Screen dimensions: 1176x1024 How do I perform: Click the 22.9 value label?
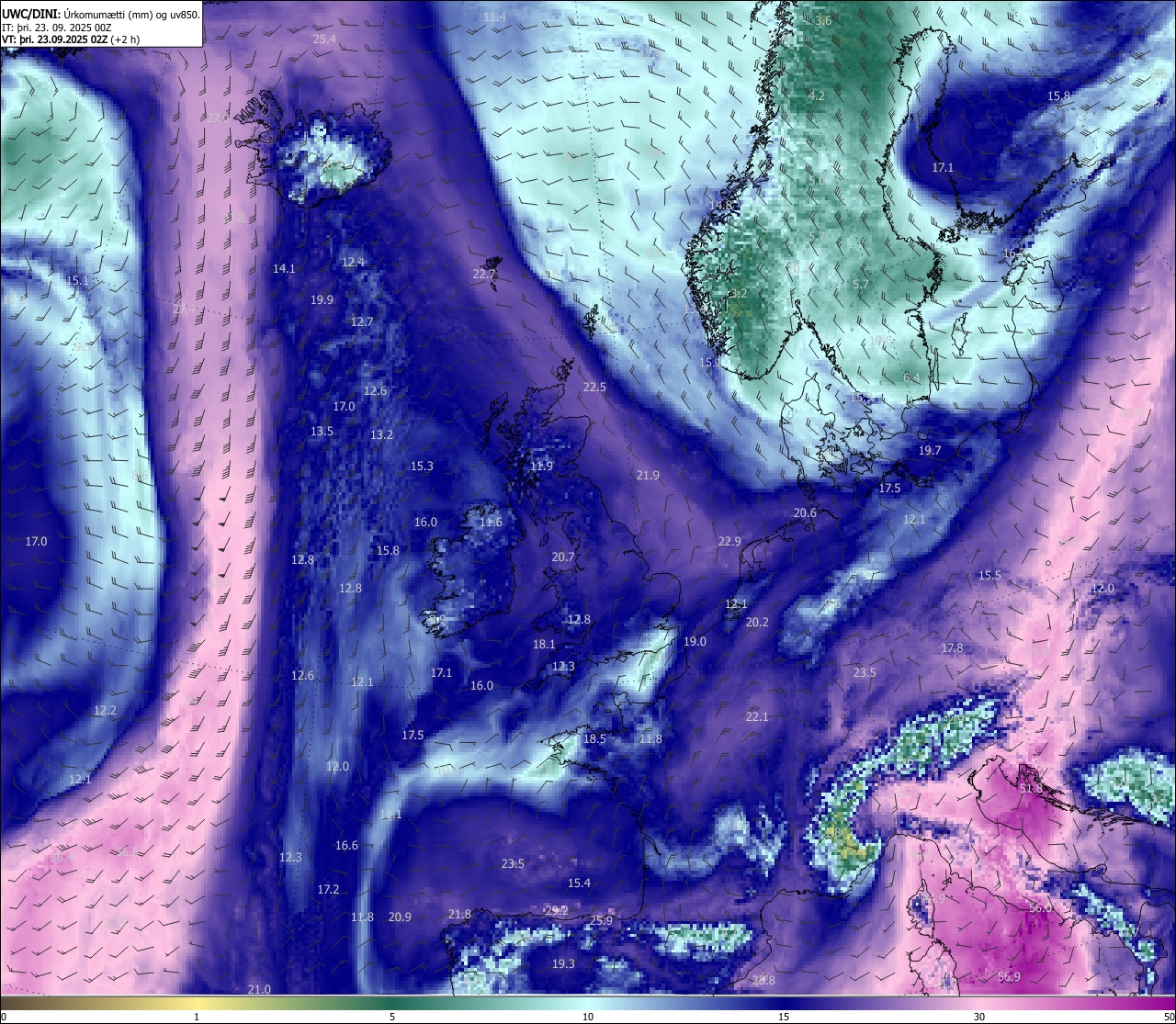[x=729, y=541]
